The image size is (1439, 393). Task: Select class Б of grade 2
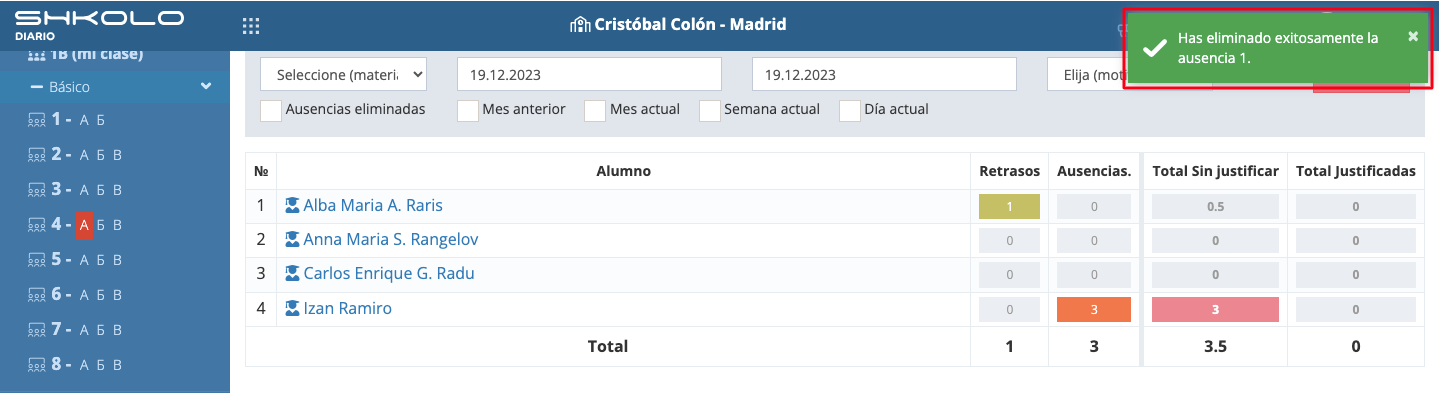click(x=100, y=155)
